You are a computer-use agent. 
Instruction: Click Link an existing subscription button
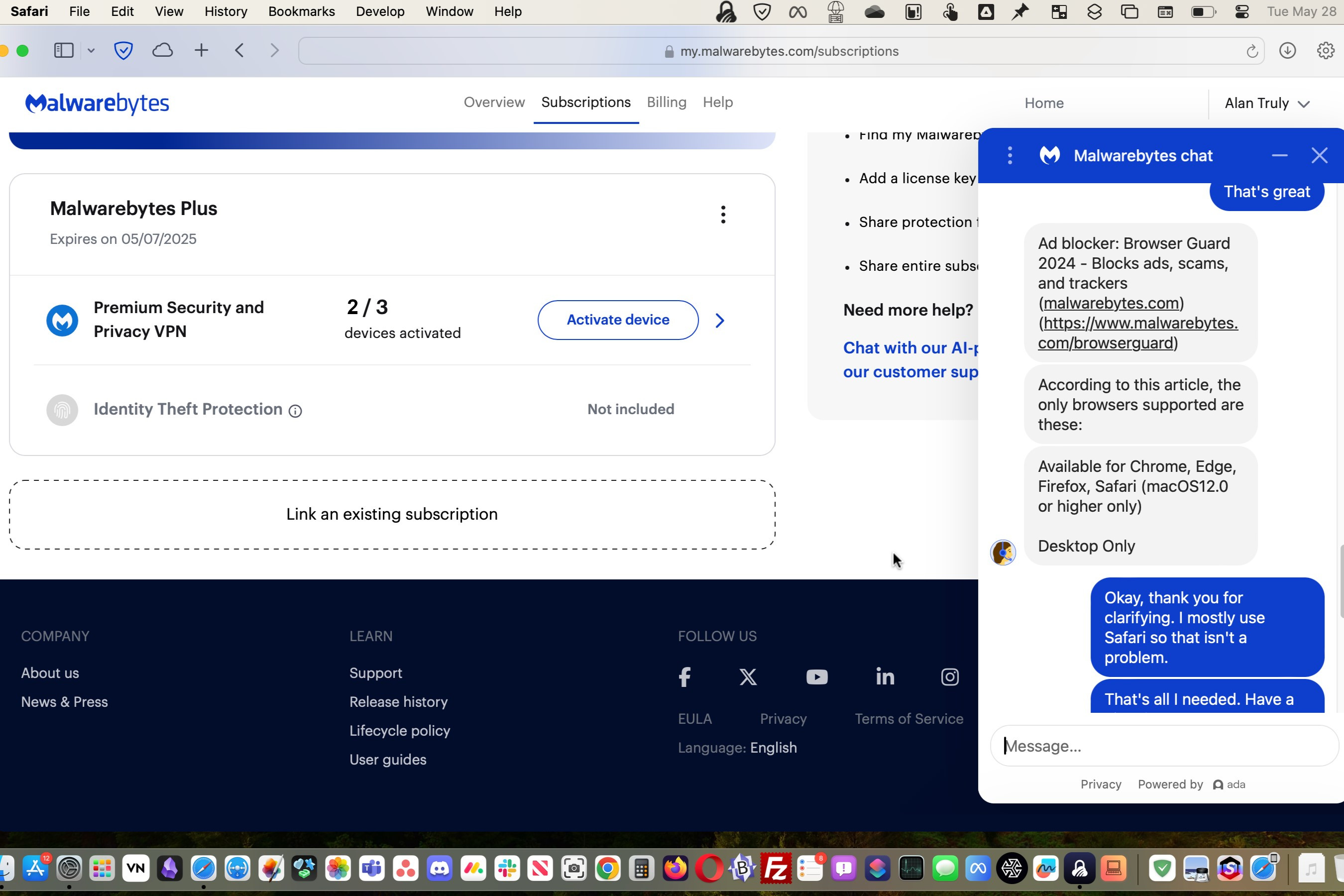pyautogui.click(x=391, y=513)
